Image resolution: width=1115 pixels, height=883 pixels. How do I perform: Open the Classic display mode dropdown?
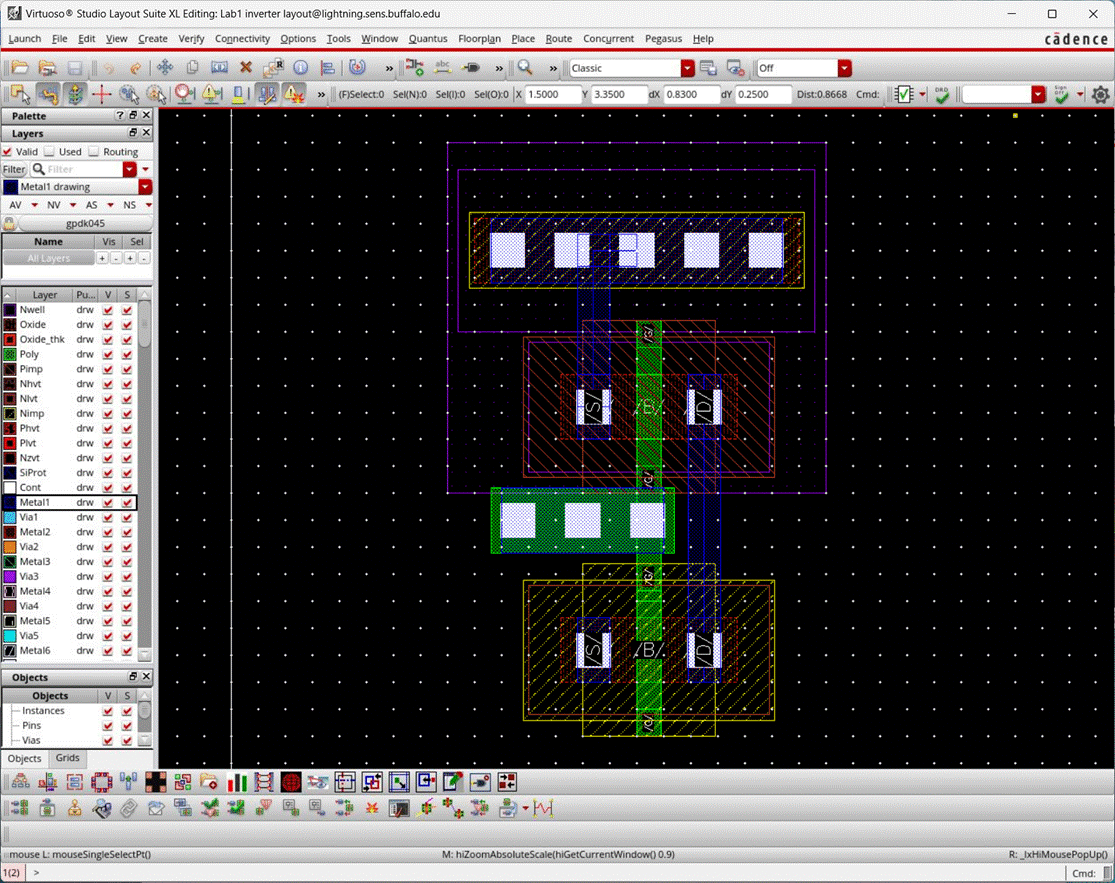click(x=686, y=68)
